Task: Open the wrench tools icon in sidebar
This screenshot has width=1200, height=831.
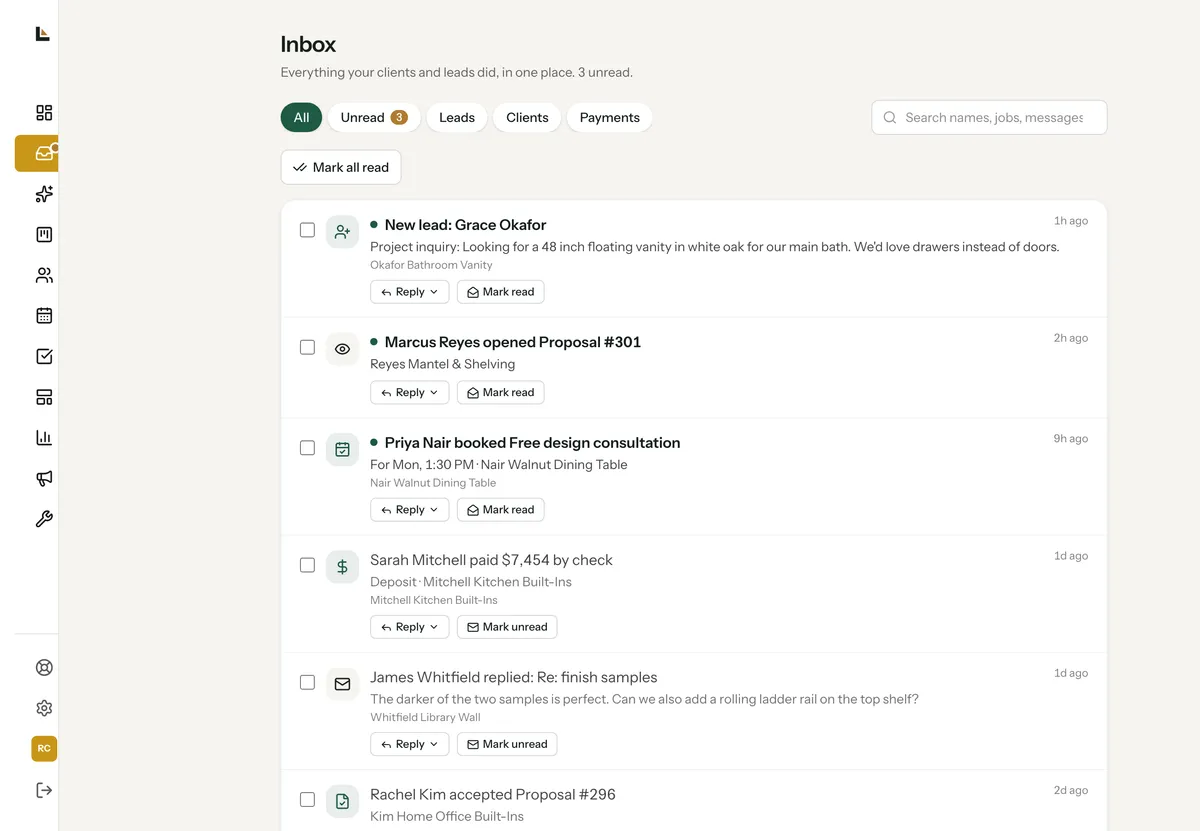Action: (44, 519)
